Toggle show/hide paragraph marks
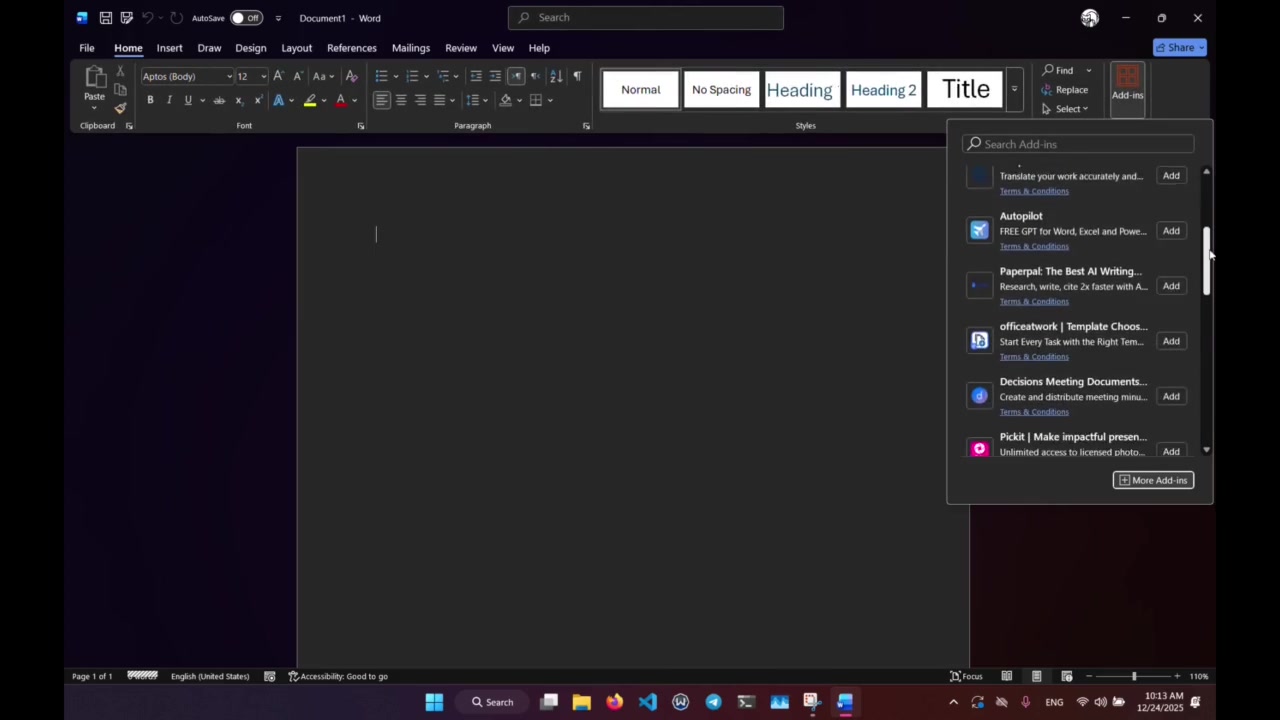The image size is (1280, 720). tap(577, 76)
